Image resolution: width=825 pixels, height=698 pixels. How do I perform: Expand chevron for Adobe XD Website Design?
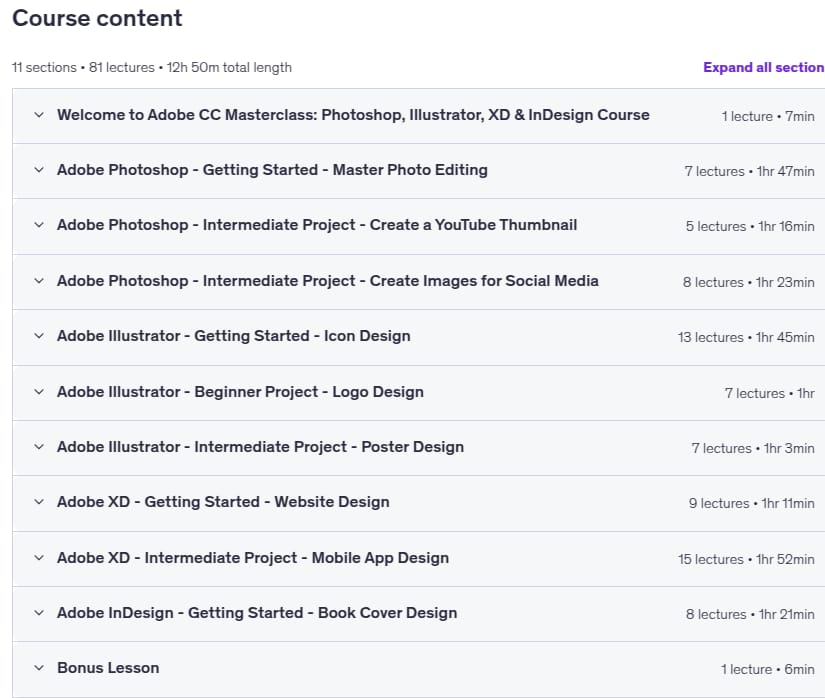click(39, 502)
